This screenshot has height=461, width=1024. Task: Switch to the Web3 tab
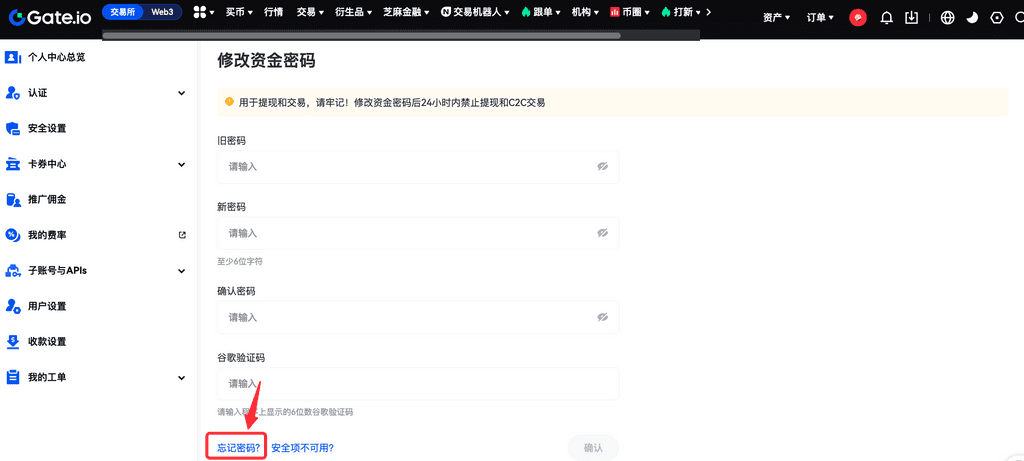161,12
